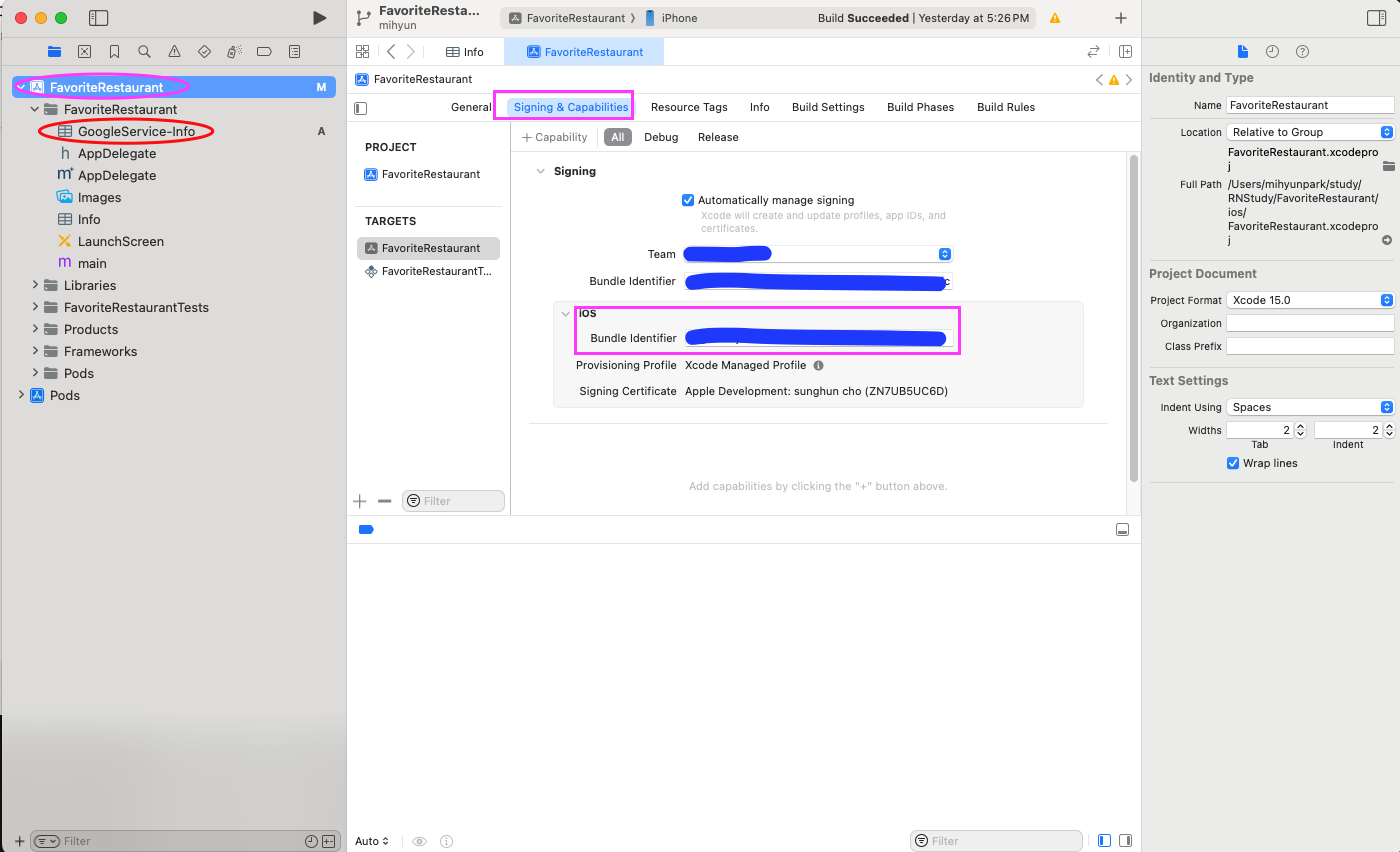Open the Breakpoint navigator

coord(264,51)
